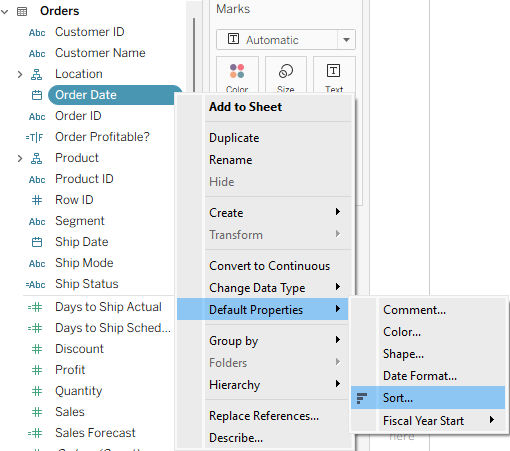510x451 pixels.
Task: Select the Quantity measure
Action: coord(79,391)
